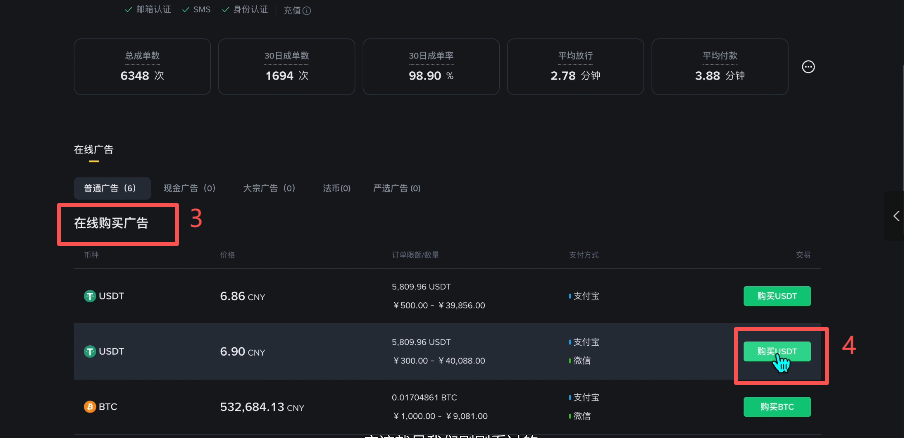The image size is (904, 438).
Task: Buy USDT at 6.90 CNY
Action: (x=777, y=351)
